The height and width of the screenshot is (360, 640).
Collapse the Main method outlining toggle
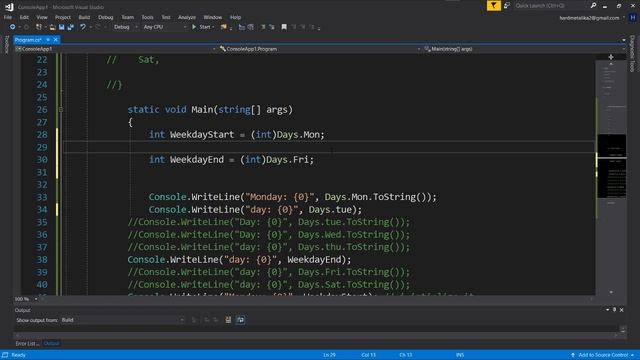pos(61,109)
